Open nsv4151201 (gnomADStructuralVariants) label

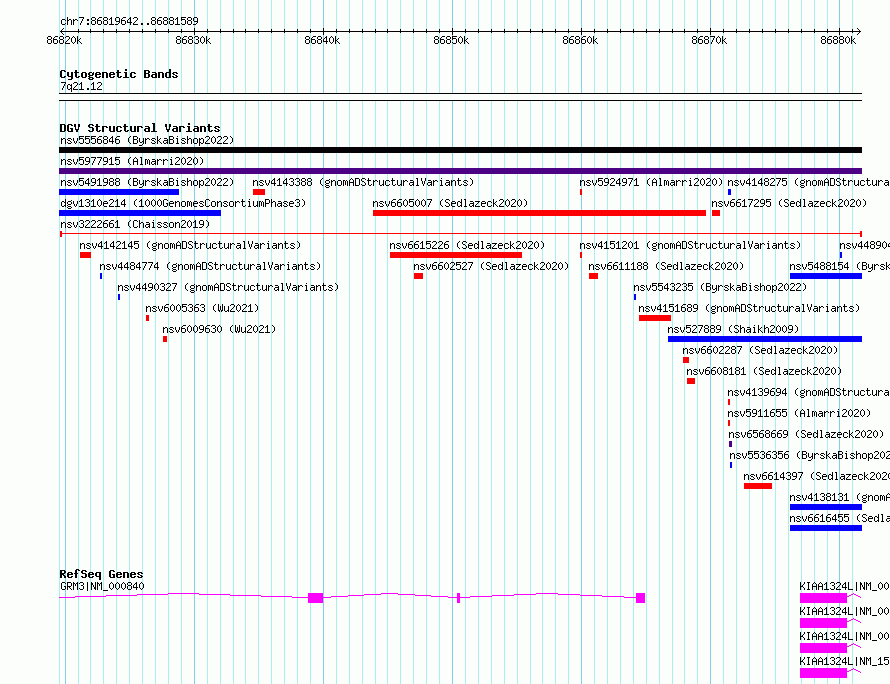690,245
